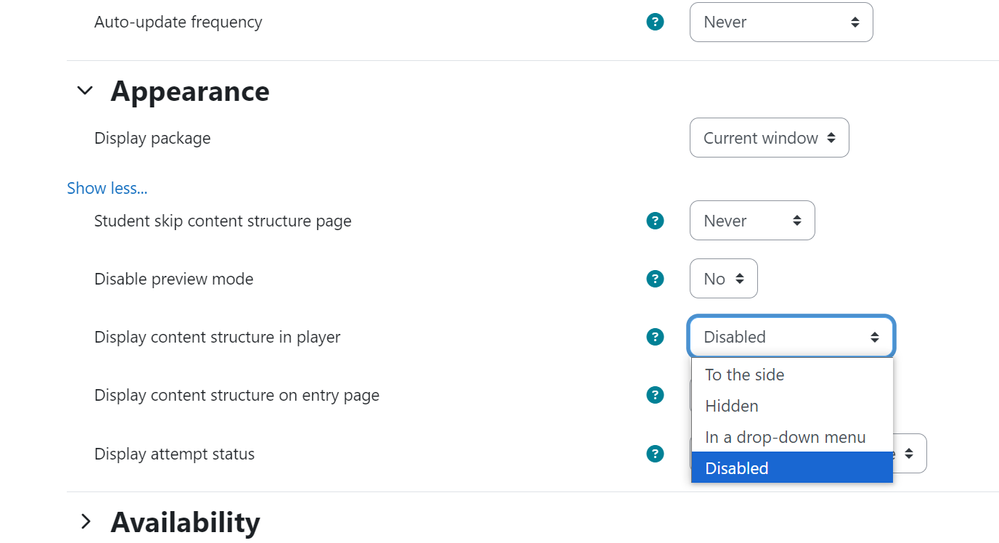999x543 pixels.
Task: Collapse the Appearance section chevron
Action: [85, 91]
